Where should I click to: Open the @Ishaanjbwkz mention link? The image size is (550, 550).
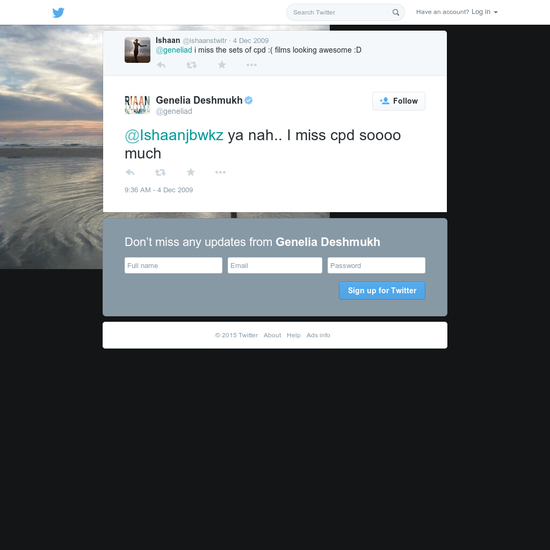pos(174,135)
